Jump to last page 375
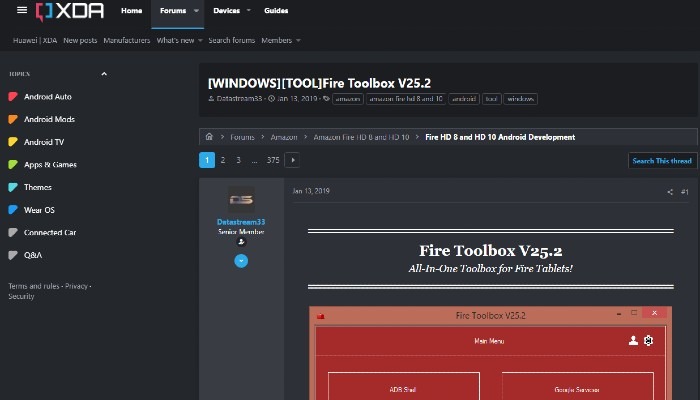The image size is (700, 400). pos(273,160)
